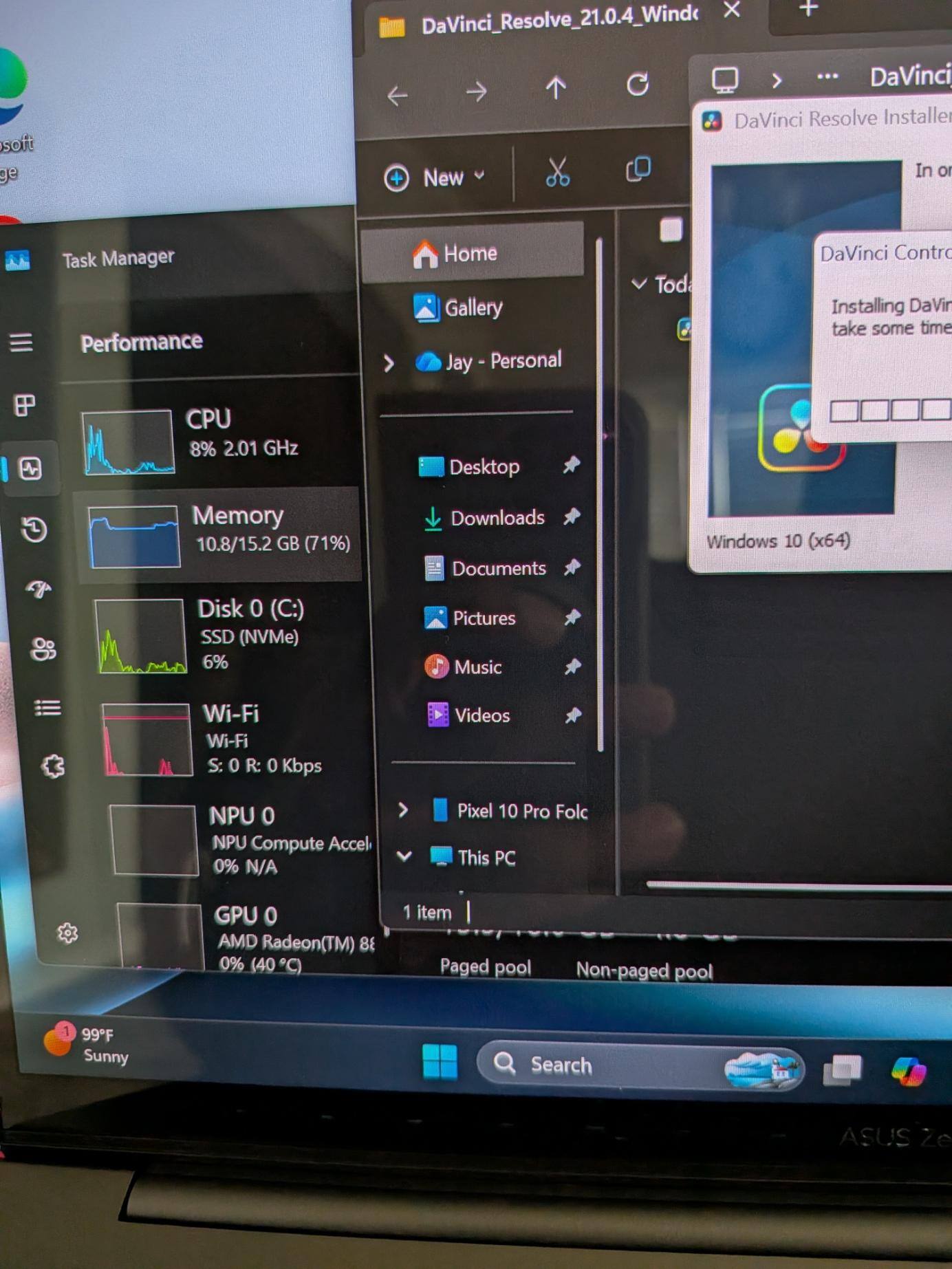Open the Pictures folder in navigation pane

tap(470, 618)
